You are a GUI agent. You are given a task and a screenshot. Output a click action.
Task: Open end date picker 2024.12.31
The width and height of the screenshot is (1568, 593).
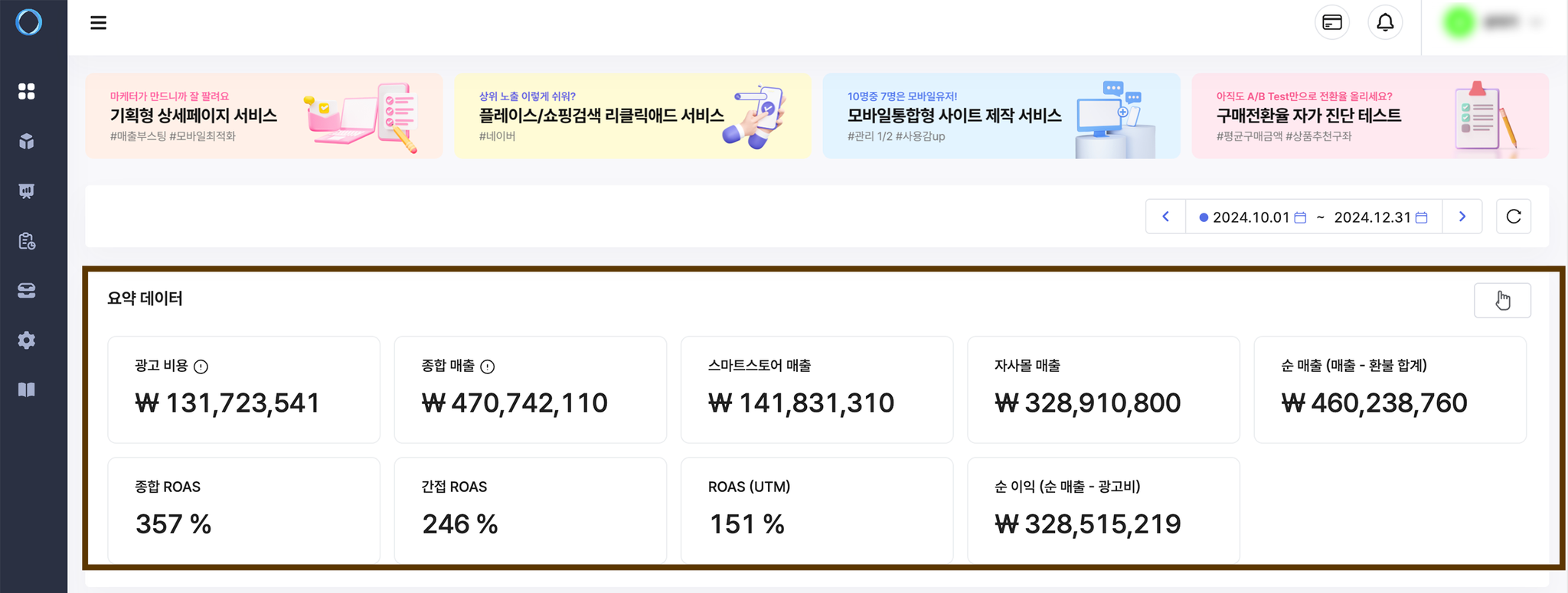[1380, 217]
